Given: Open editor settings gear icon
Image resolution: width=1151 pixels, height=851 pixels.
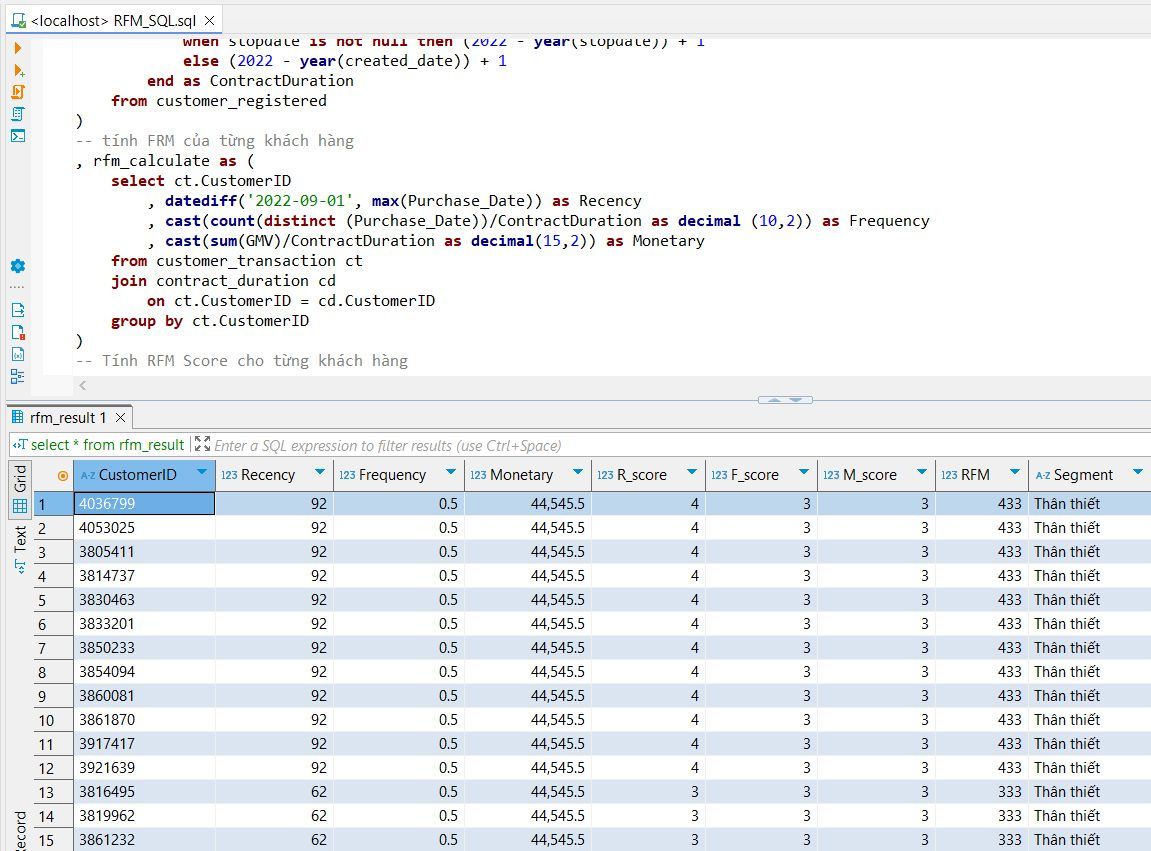Looking at the screenshot, I should point(18,266).
